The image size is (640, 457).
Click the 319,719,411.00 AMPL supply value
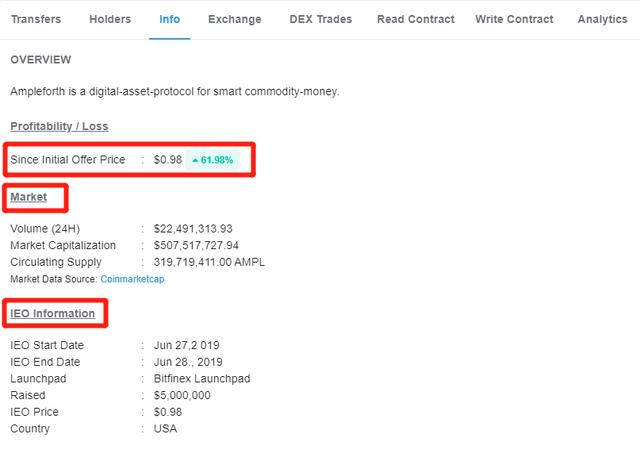(209, 262)
